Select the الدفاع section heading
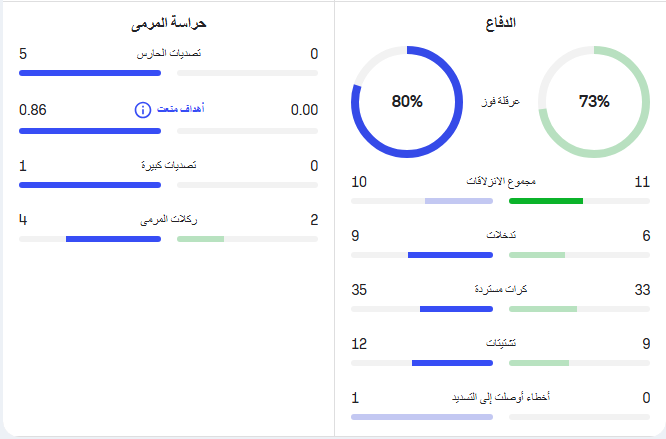This screenshot has height=439, width=666. click(x=500, y=23)
